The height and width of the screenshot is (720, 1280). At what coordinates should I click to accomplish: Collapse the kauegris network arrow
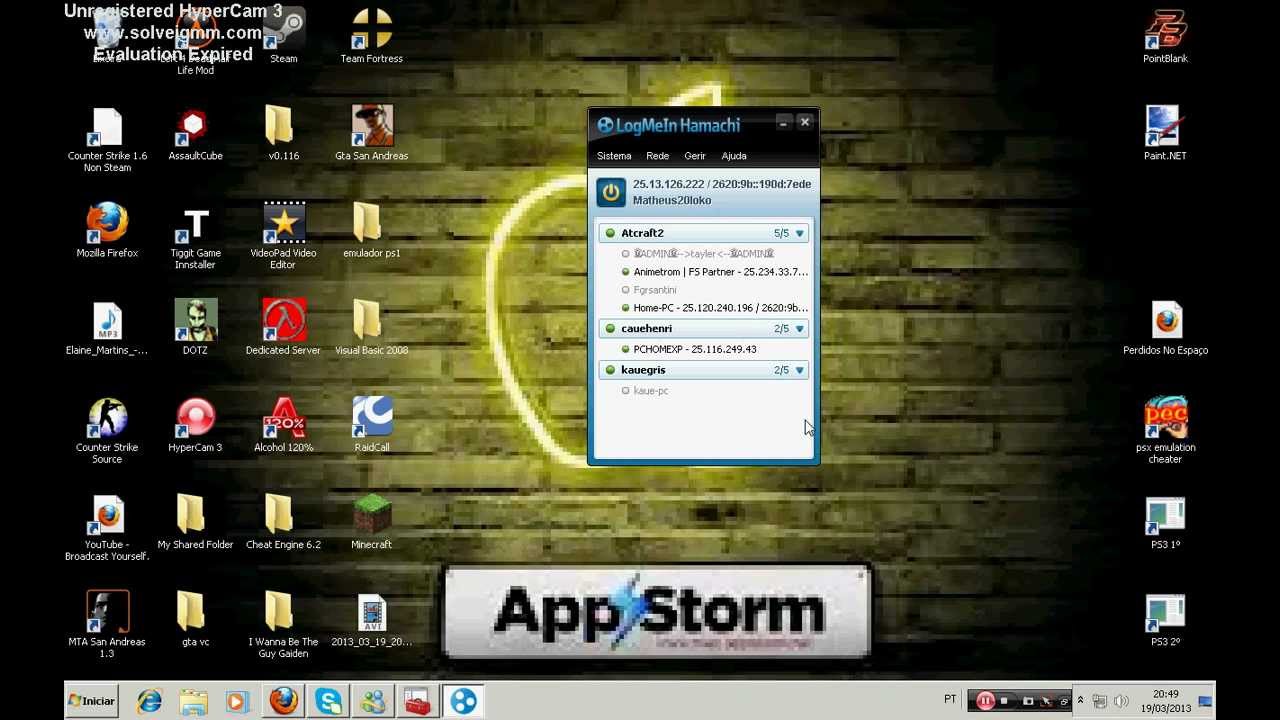pyautogui.click(x=799, y=370)
